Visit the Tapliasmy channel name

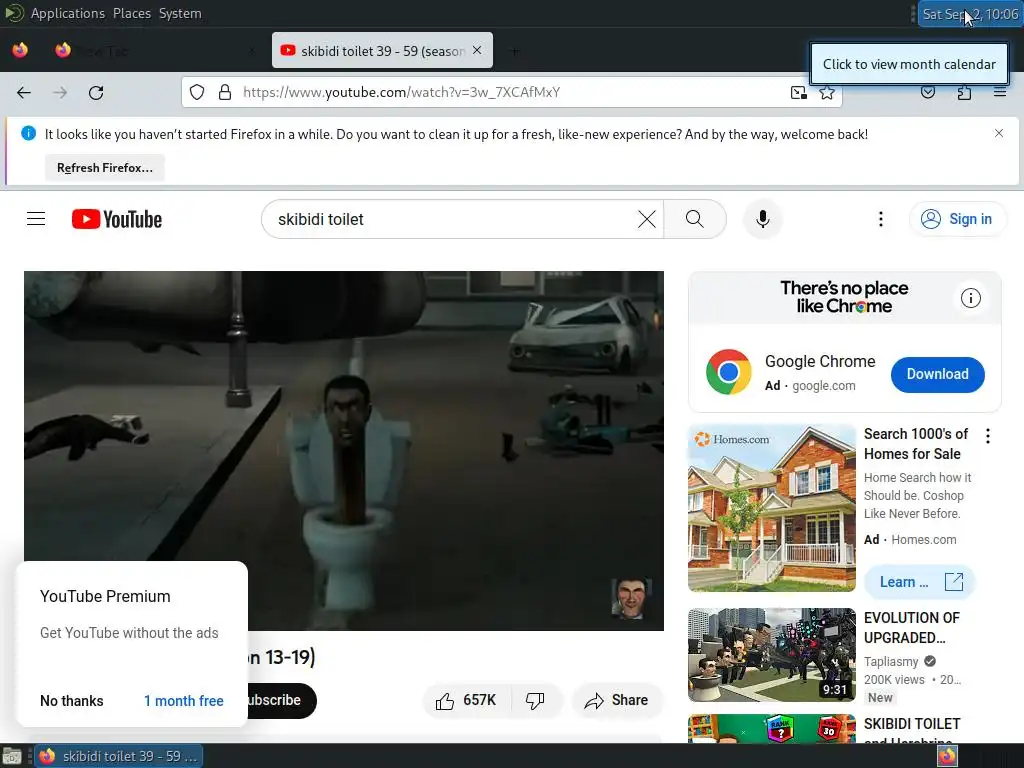tap(891, 662)
